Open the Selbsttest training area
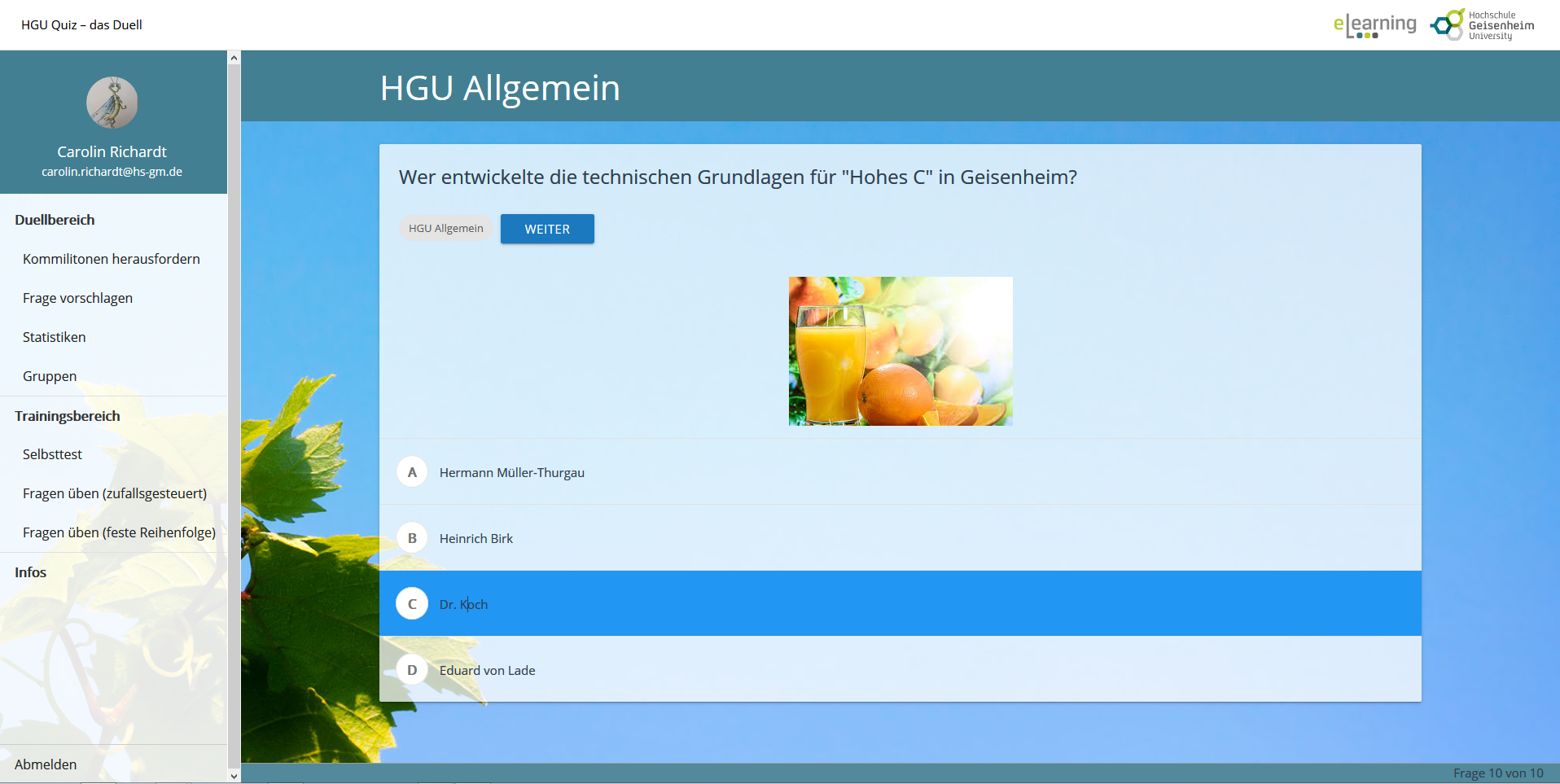Screen dimensions: 1560x784 (x=52, y=454)
